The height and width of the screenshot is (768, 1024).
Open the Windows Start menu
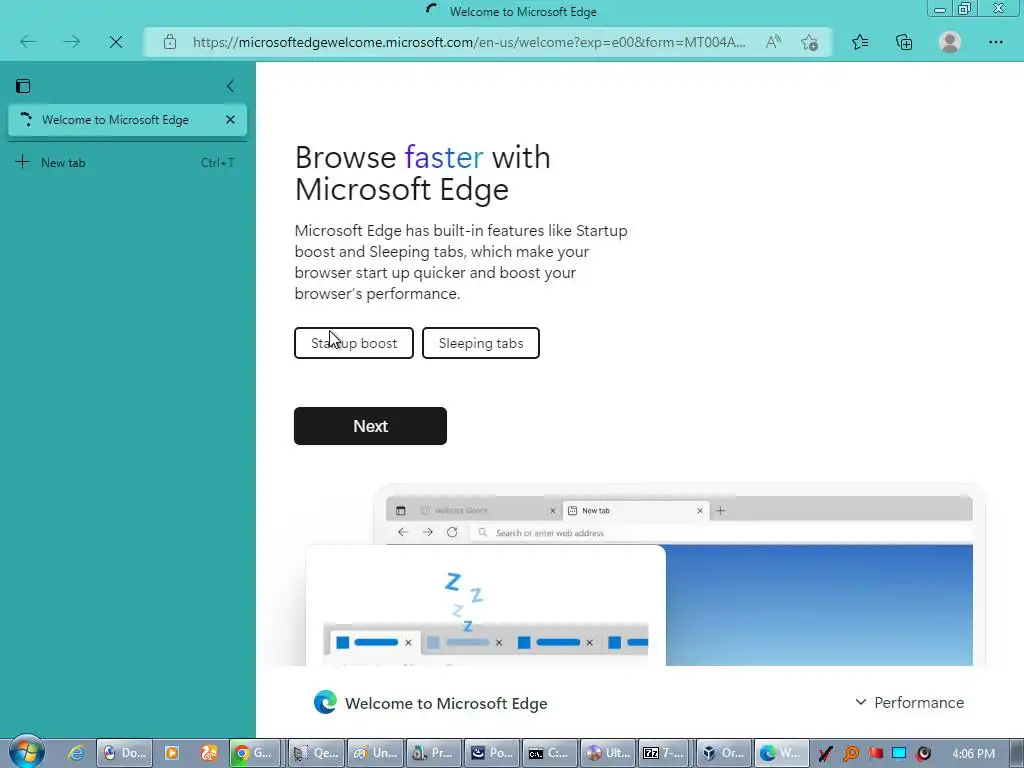[x=26, y=753]
